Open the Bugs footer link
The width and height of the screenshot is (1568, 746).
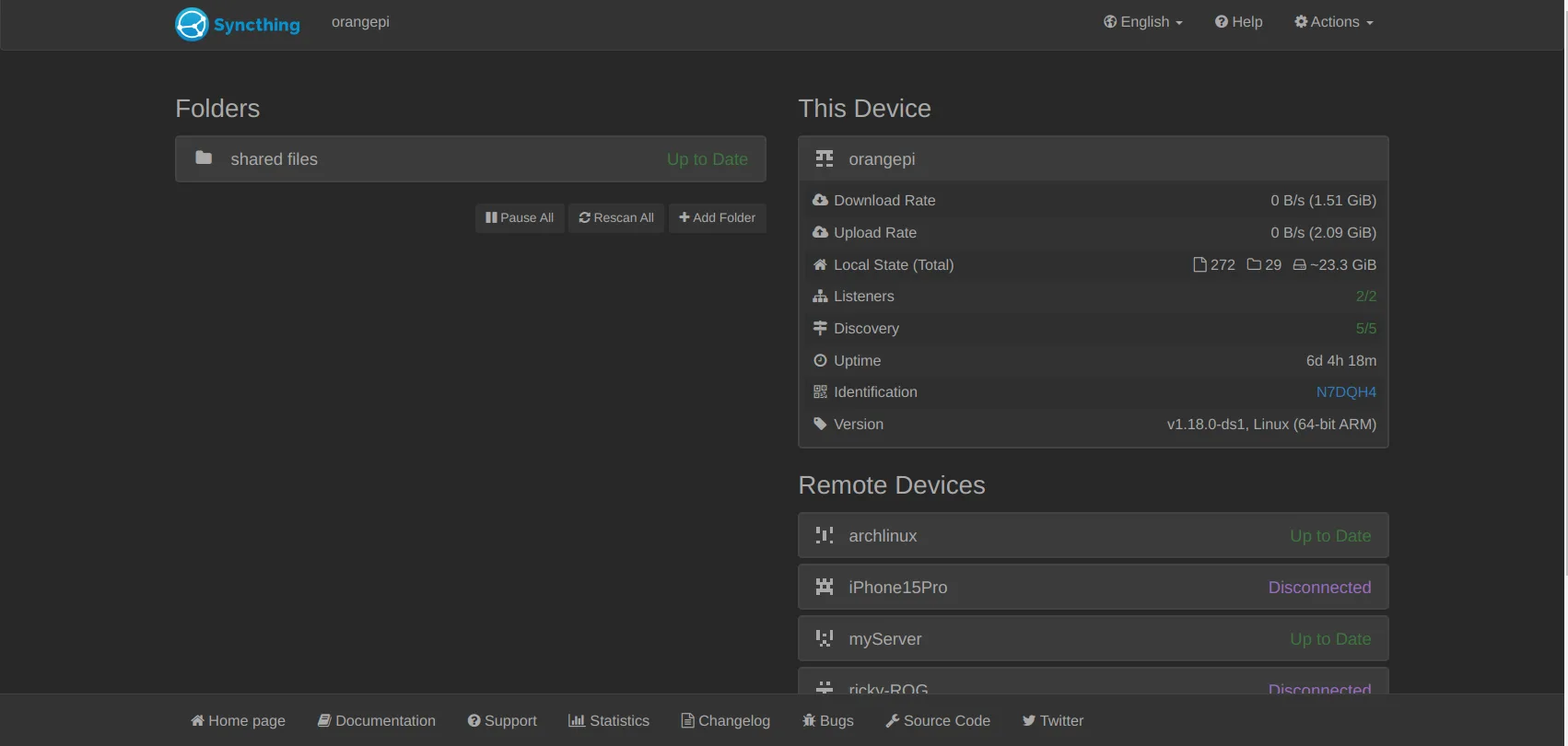click(828, 720)
